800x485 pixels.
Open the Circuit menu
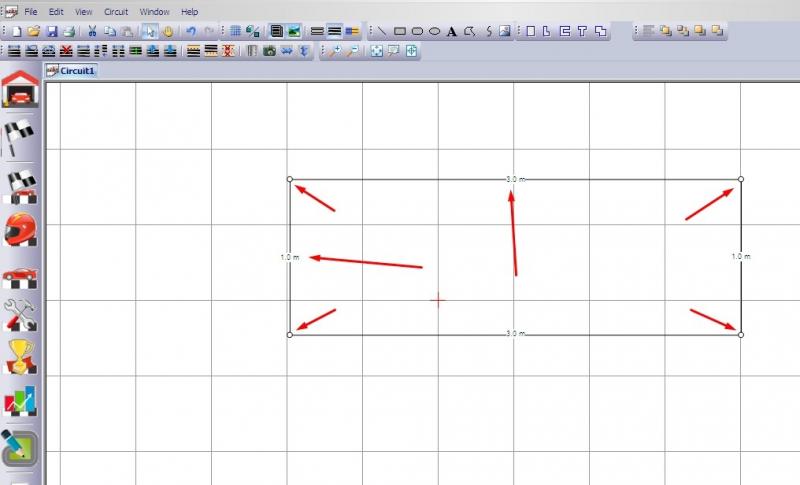pos(116,11)
